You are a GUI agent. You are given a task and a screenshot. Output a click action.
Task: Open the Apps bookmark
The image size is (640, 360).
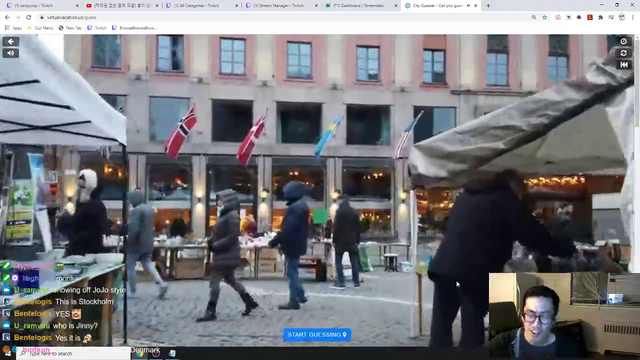13,28
